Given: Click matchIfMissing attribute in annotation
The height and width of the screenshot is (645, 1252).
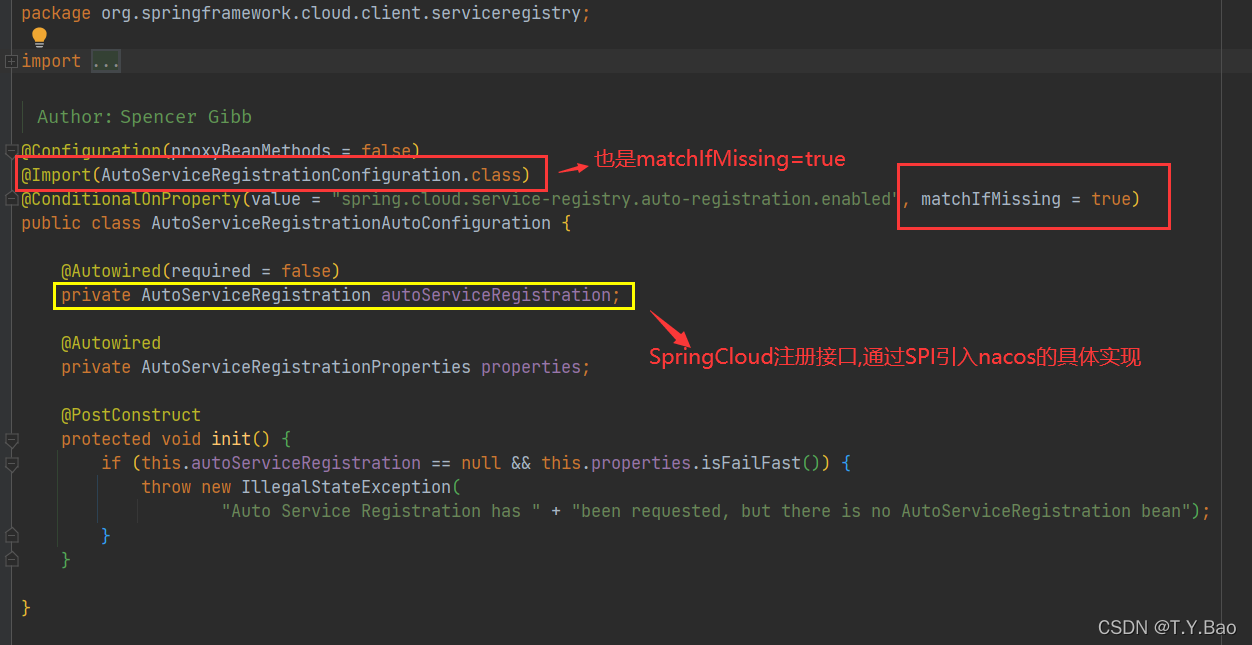Looking at the screenshot, I should coord(990,199).
